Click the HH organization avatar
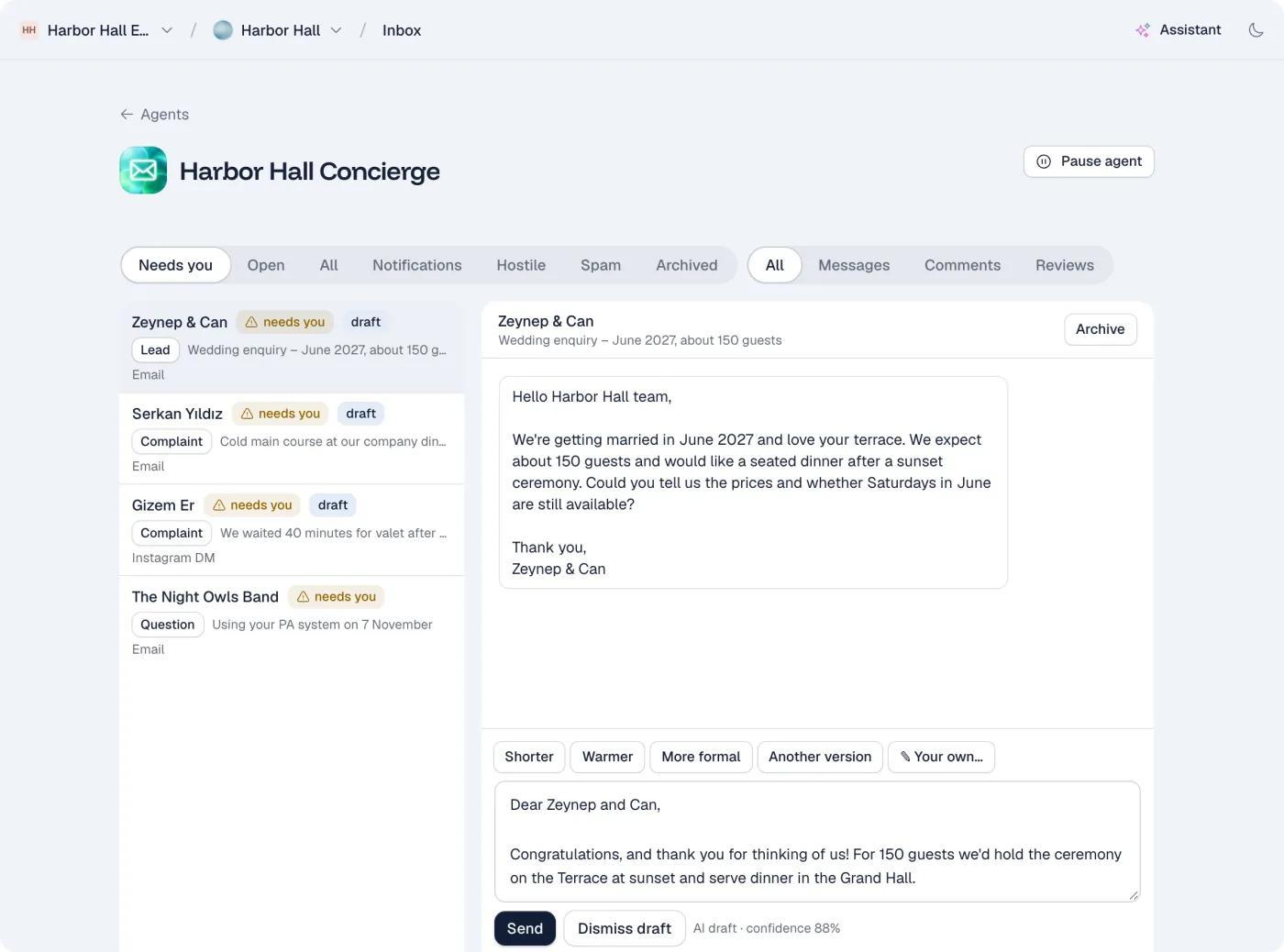The height and width of the screenshot is (952, 1284). click(x=29, y=30)
